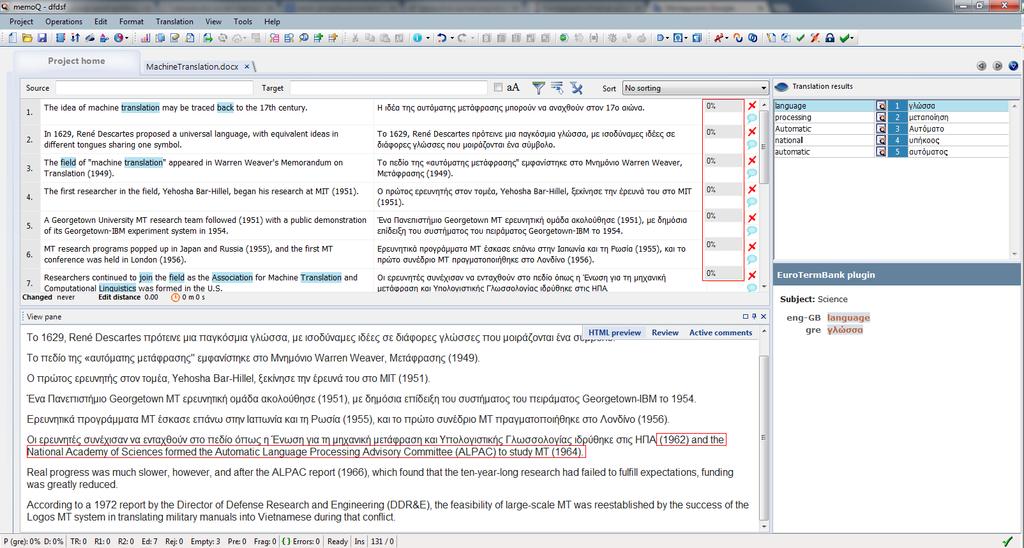Click 'Errors: 0' in status bar

tap(304, 541)
